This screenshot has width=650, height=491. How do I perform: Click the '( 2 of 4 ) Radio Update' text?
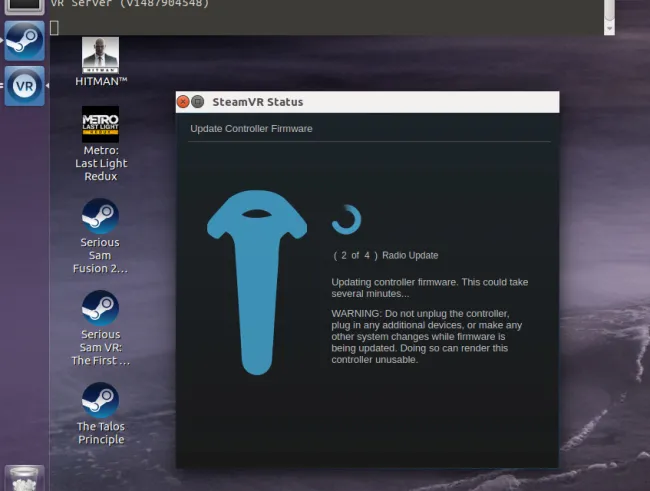point(386,255)
